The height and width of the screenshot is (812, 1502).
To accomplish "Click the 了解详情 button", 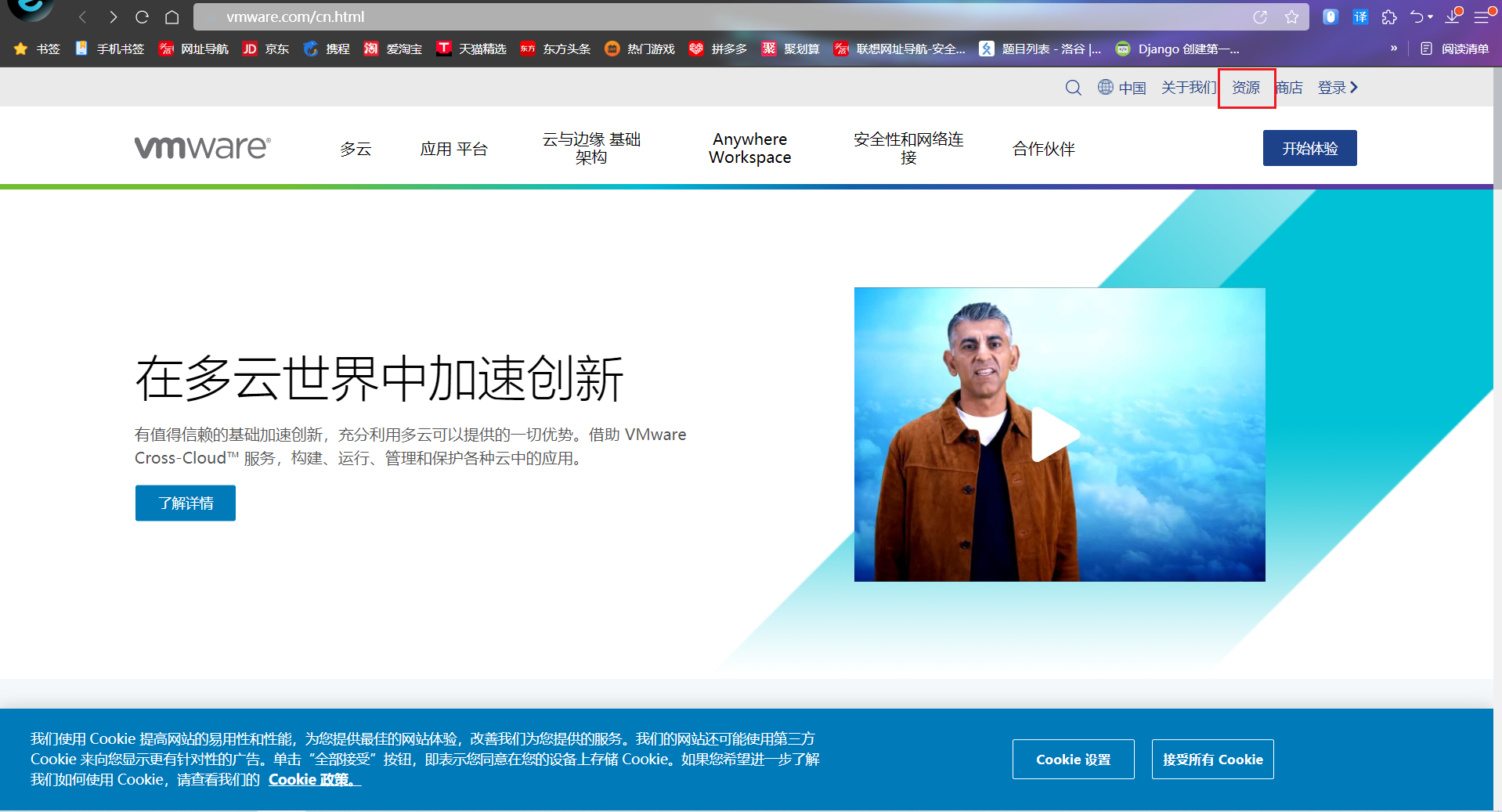I will (186, 503).
